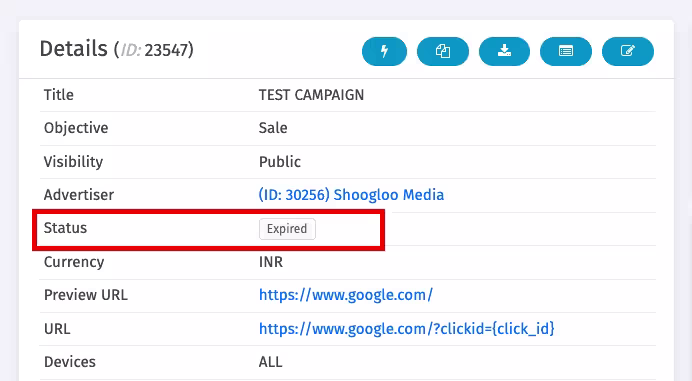Click the TEST CAMPAIGN title value
Viewport: 692px width, 381px height.
point(311,95)
